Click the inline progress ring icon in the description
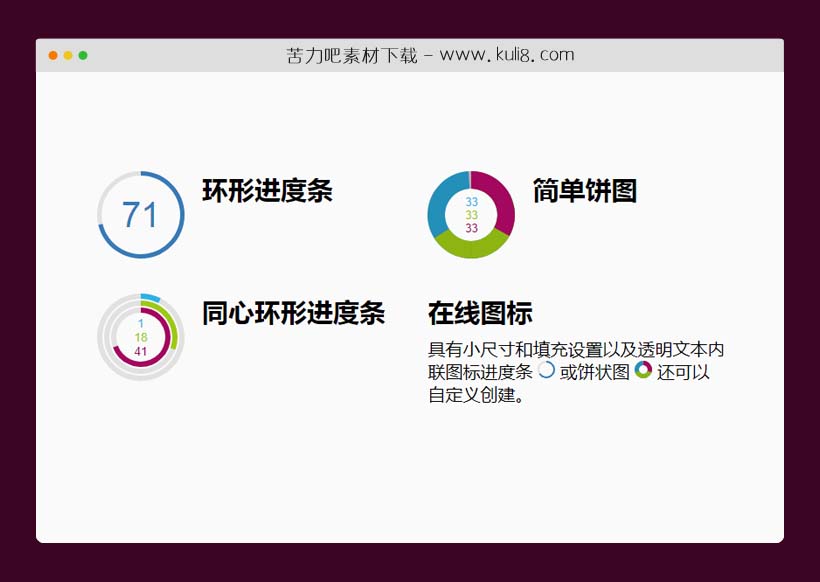Screen dimensions: 820x582 coord(547,372)
